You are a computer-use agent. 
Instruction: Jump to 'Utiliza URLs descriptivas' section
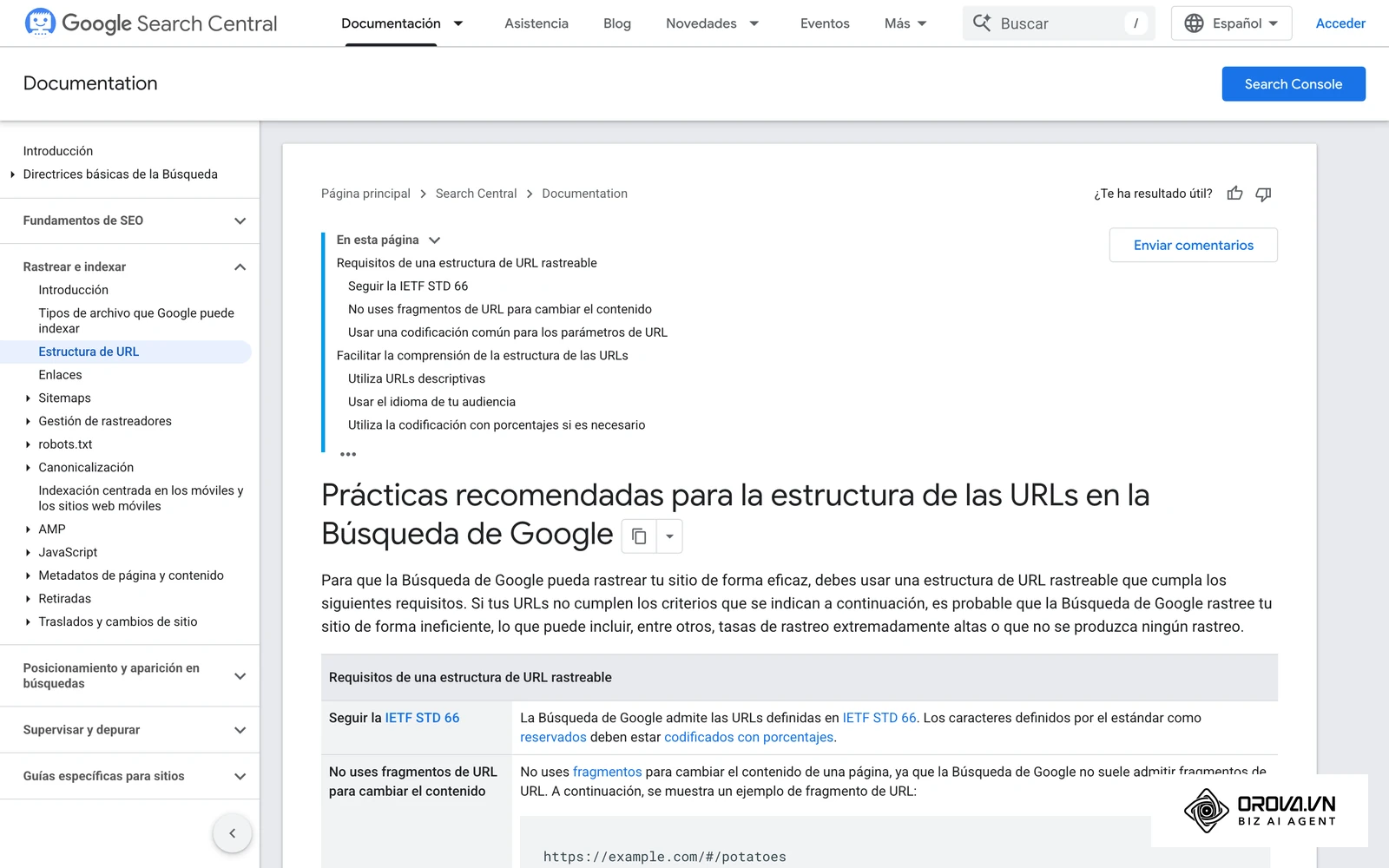[x=417, y=378]
